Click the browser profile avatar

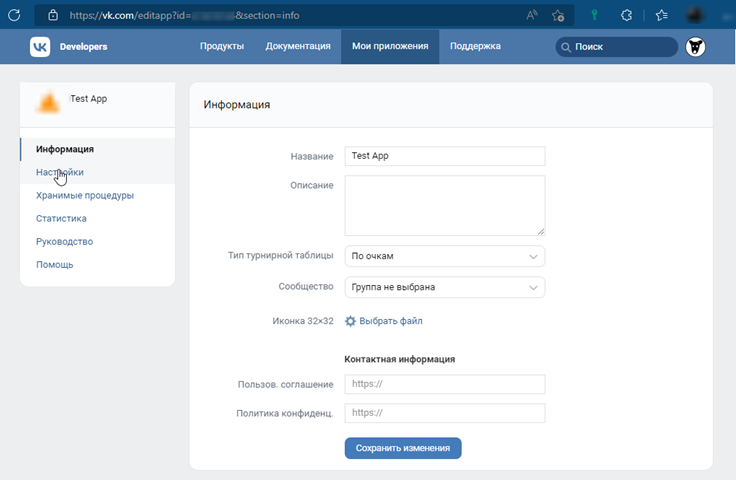[695, 15]
